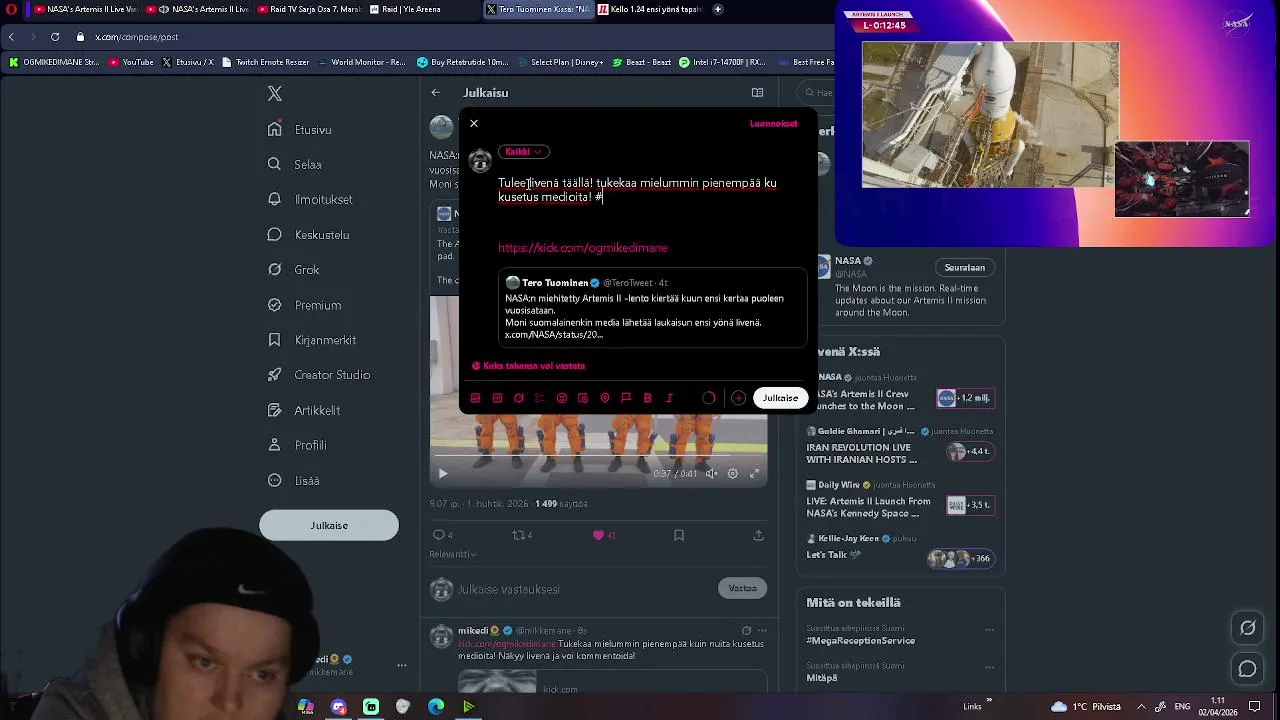The height and width of the screenshot is (720, 1280).
Task: Expand Lisää more menu
Action: [294, 480]
